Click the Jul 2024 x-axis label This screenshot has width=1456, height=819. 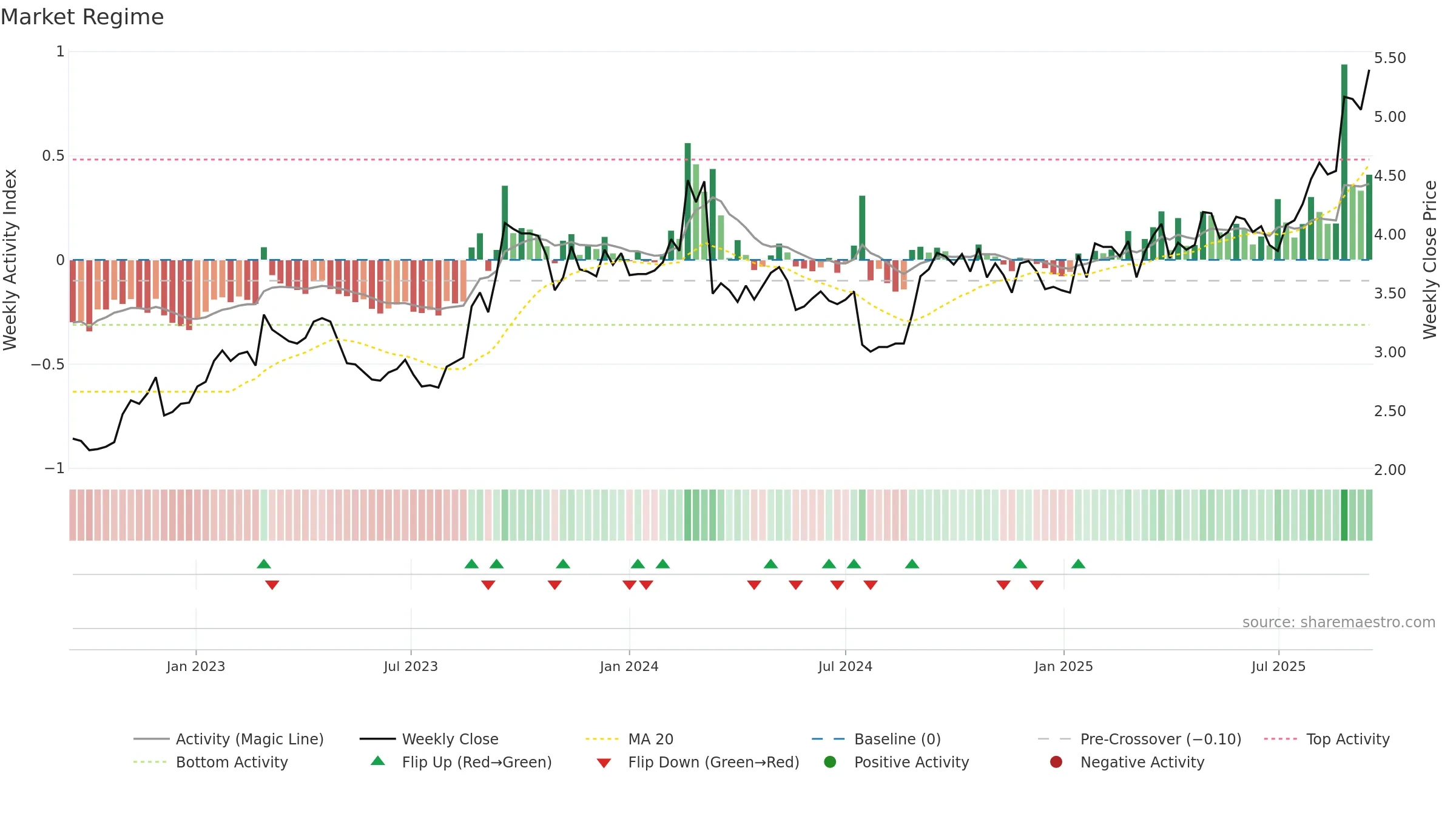coord(845,666)
